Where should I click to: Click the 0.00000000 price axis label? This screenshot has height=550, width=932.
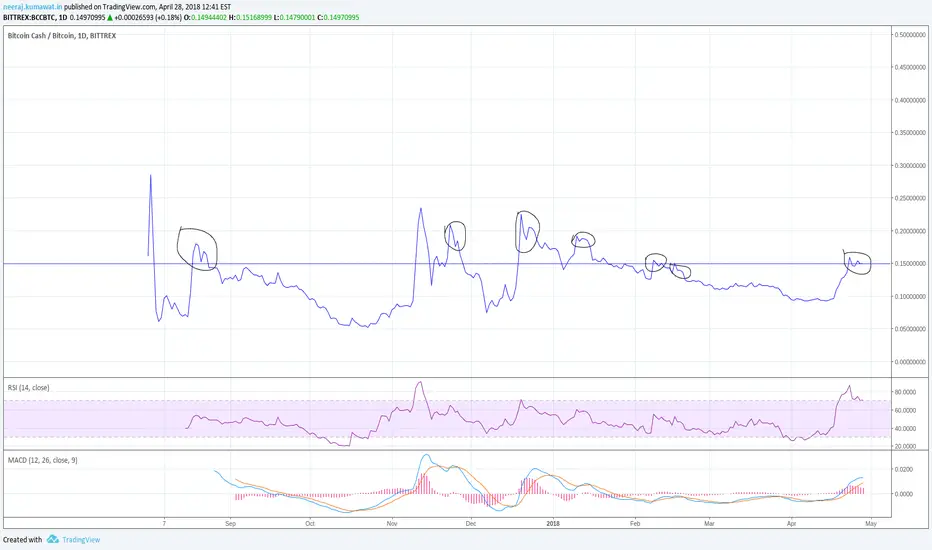click(911, 362)
